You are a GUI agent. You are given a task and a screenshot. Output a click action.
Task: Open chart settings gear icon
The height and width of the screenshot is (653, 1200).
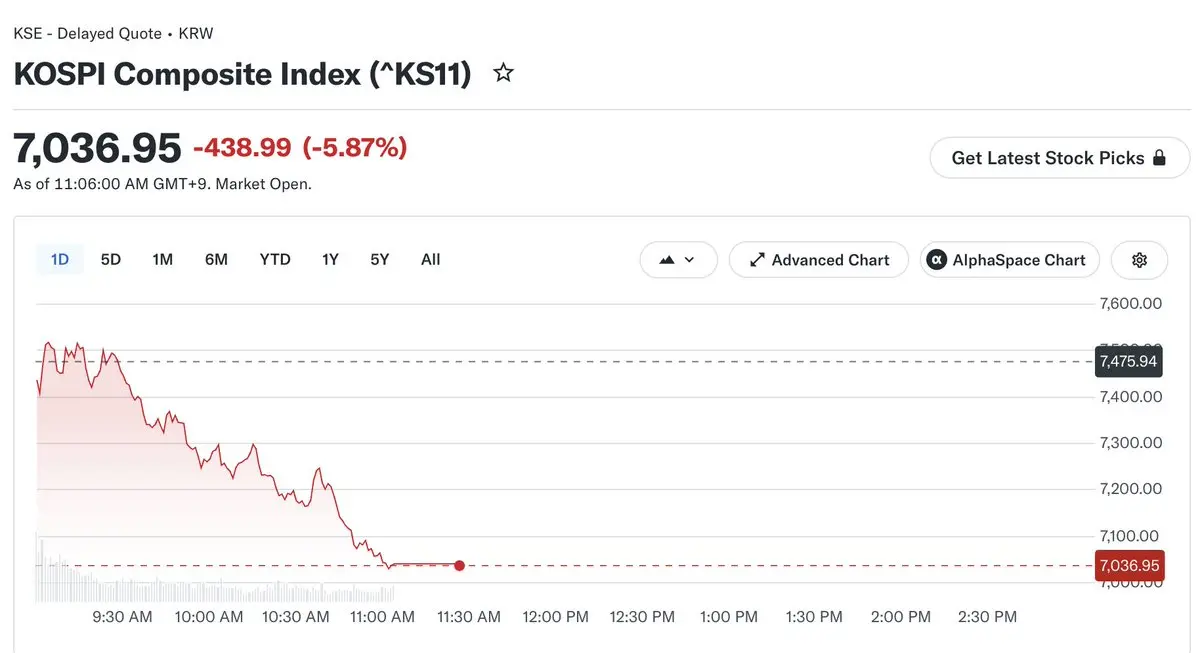pos(1139,260)
